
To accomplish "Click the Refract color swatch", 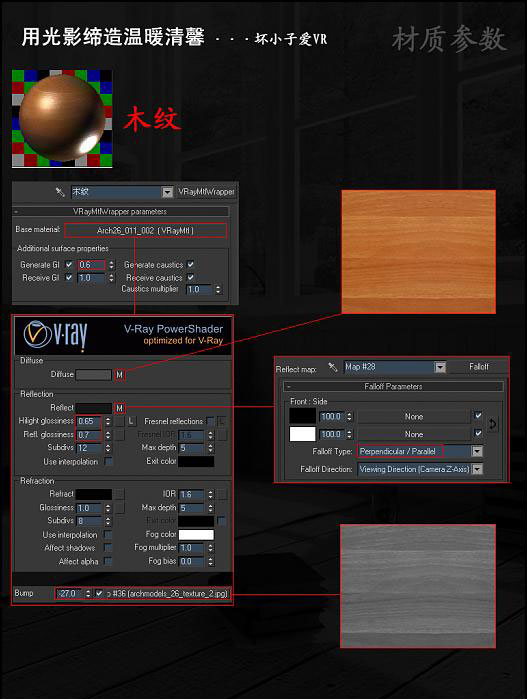I will tap(93, 494).
